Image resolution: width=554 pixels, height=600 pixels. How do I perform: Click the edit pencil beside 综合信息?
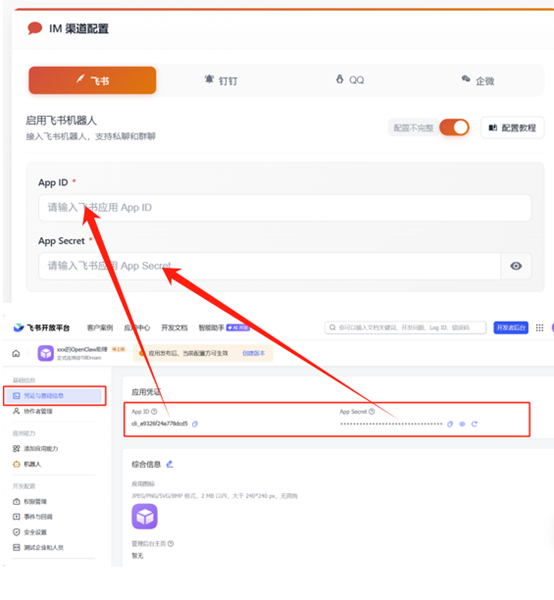click(170, 464)
